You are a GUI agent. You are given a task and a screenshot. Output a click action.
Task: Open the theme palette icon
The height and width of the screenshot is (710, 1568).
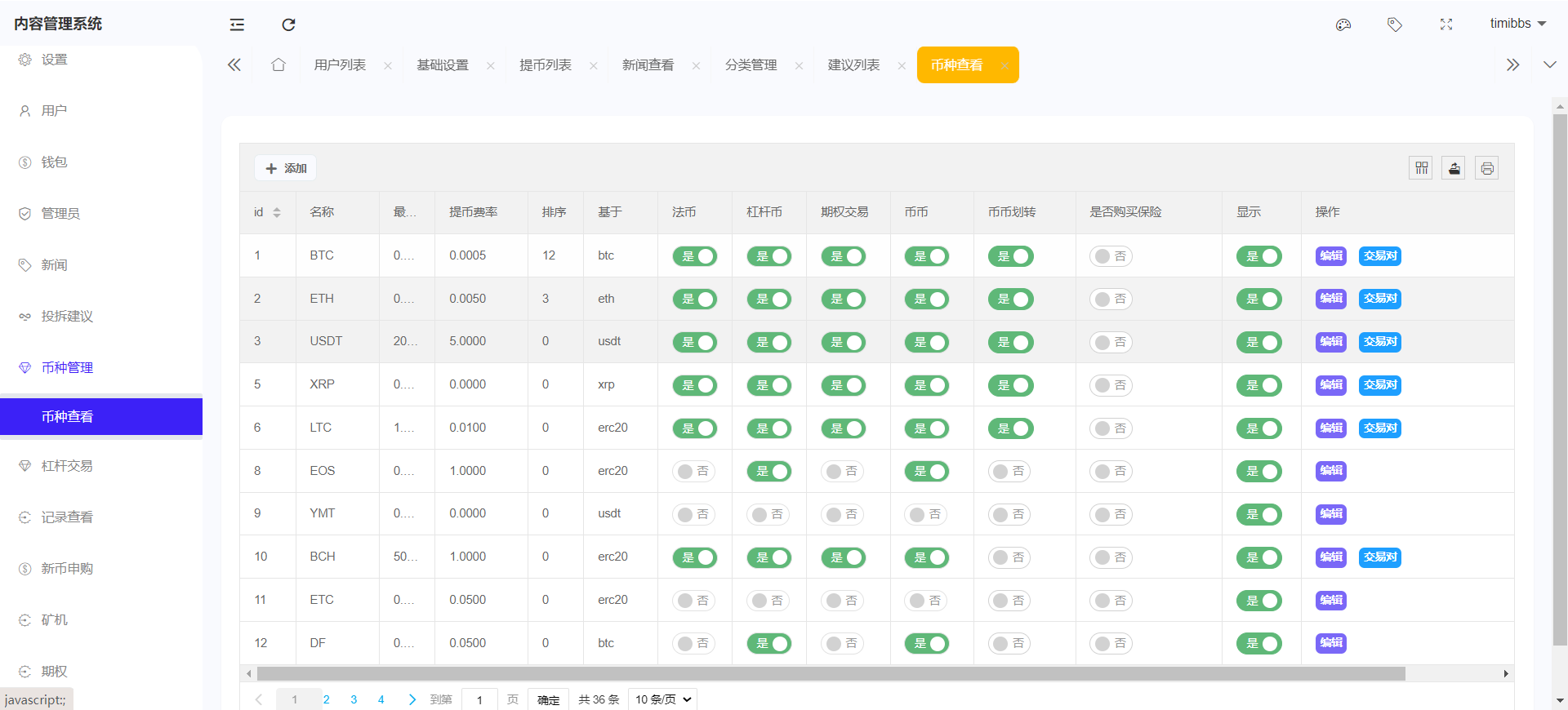(x=1343, y=24)
